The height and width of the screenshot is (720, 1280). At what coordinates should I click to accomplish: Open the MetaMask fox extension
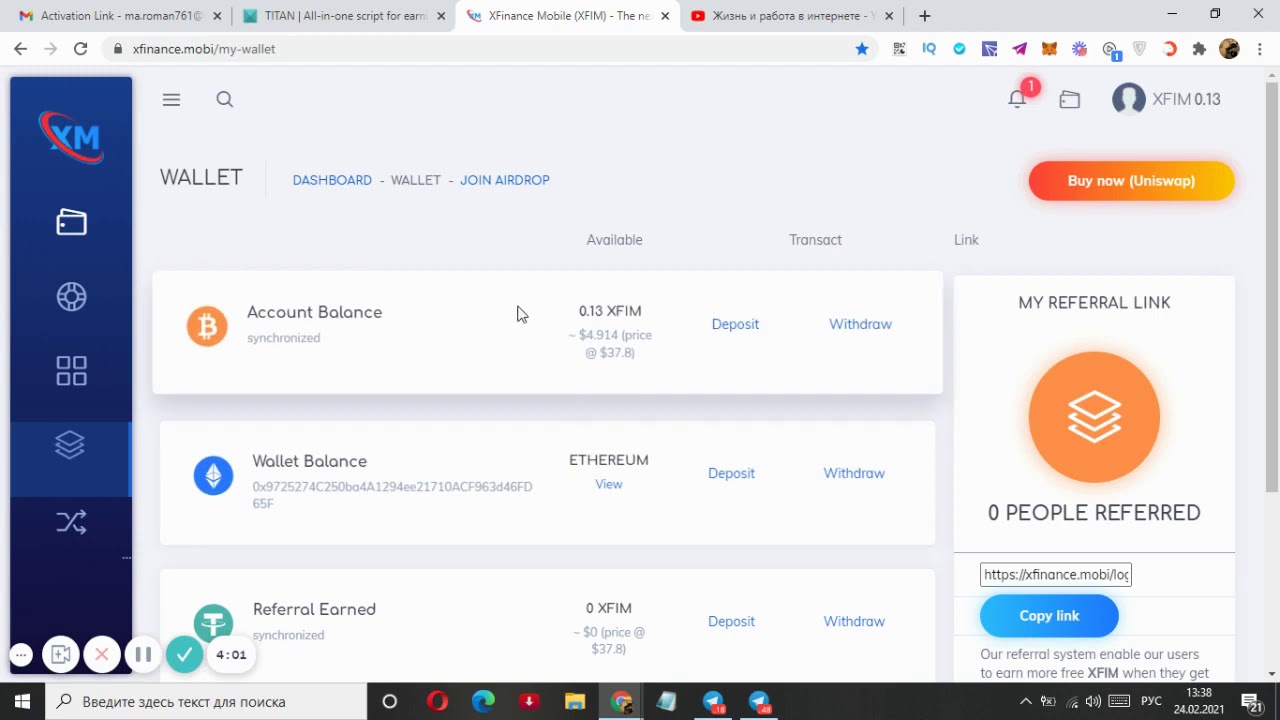coord(1049,48)
